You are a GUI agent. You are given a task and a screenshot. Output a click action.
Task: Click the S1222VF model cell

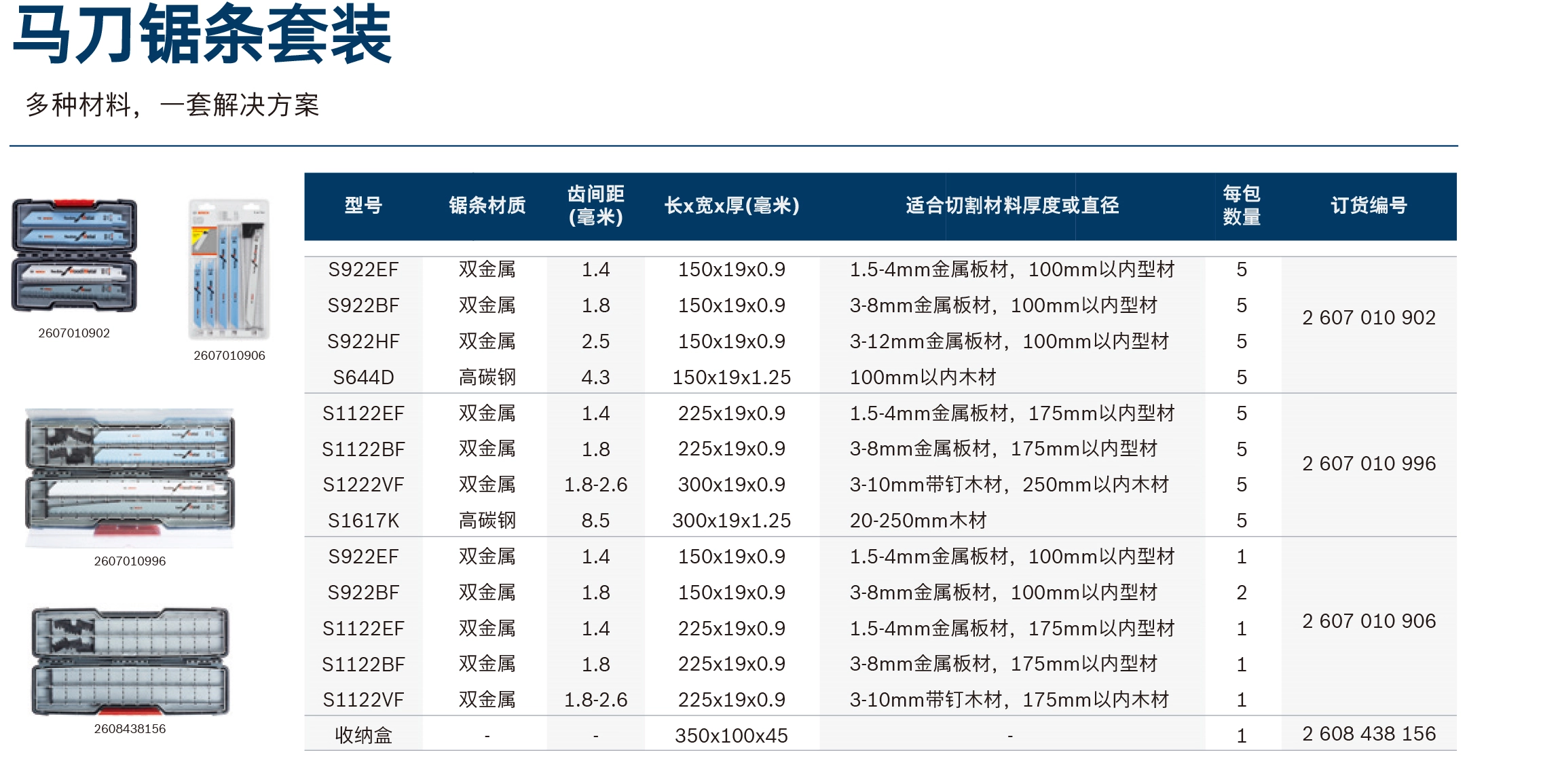(363, 485)
